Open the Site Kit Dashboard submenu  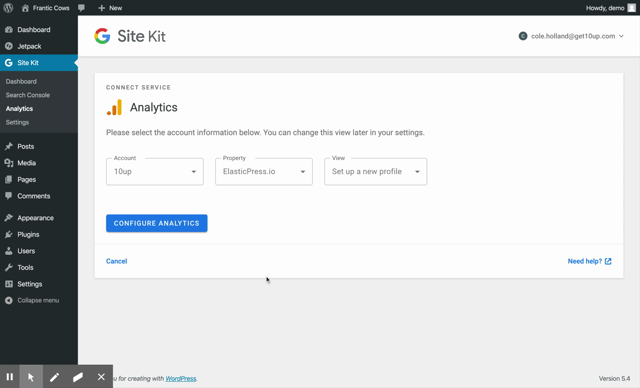tap(21, 82)
